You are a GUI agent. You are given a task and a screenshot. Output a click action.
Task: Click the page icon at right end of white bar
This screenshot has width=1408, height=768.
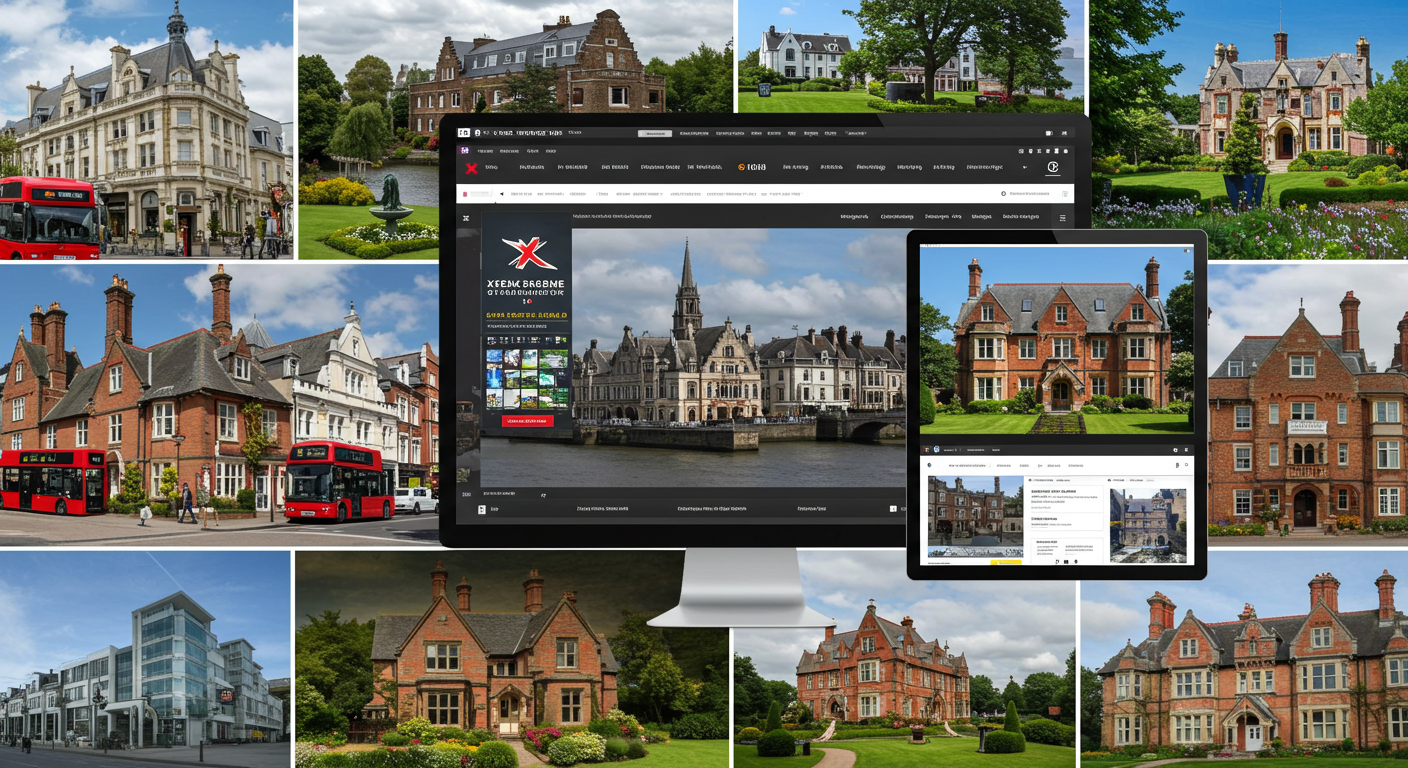click(1066, 194)
